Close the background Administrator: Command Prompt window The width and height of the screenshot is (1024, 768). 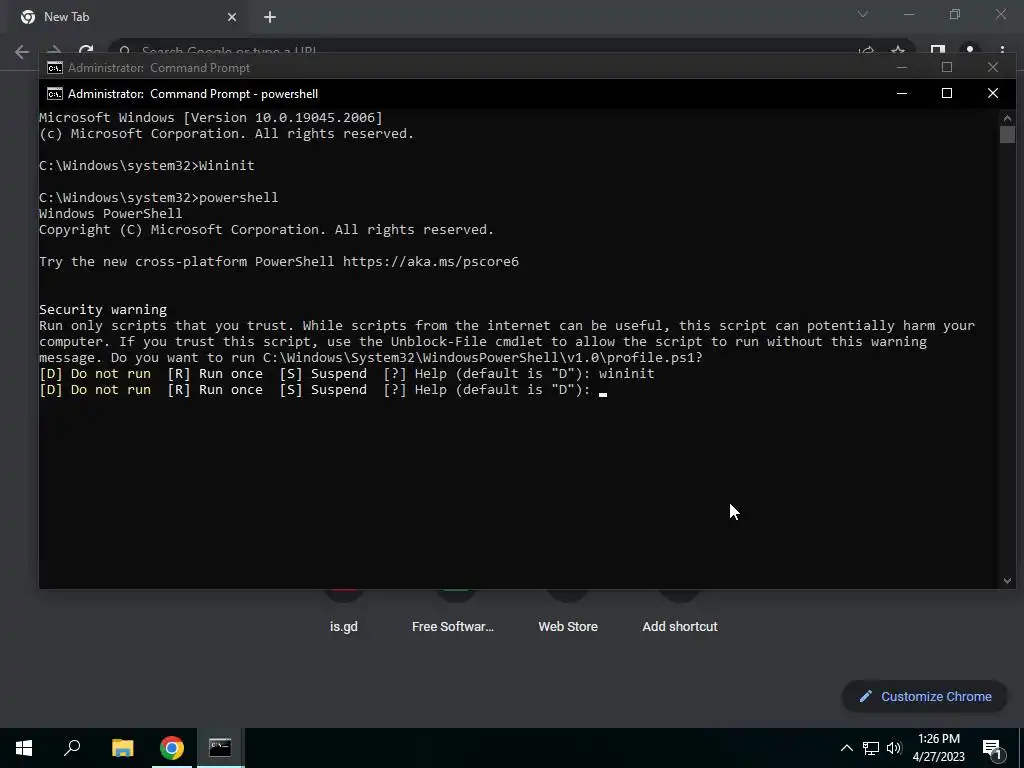click(x=993, y=67)
